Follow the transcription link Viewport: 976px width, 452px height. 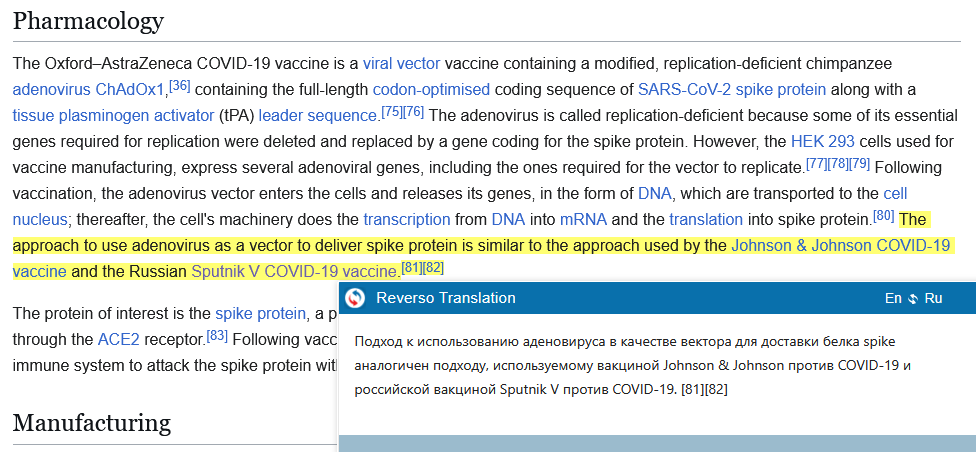point(406,218)
